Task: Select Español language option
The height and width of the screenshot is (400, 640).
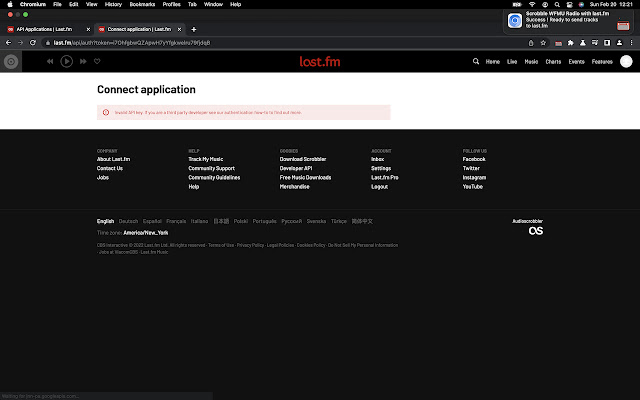Action: click(x=152, y=221)
